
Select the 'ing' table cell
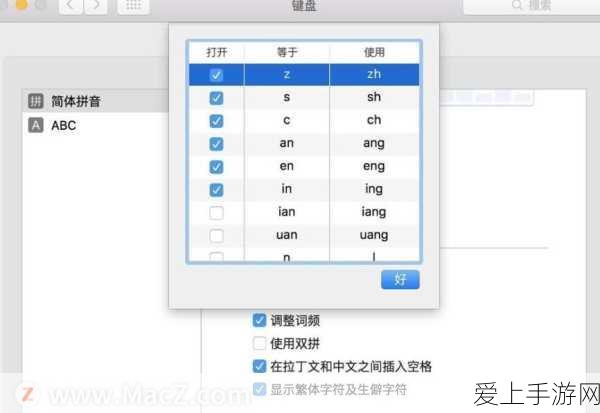click(x=374, y=189)
